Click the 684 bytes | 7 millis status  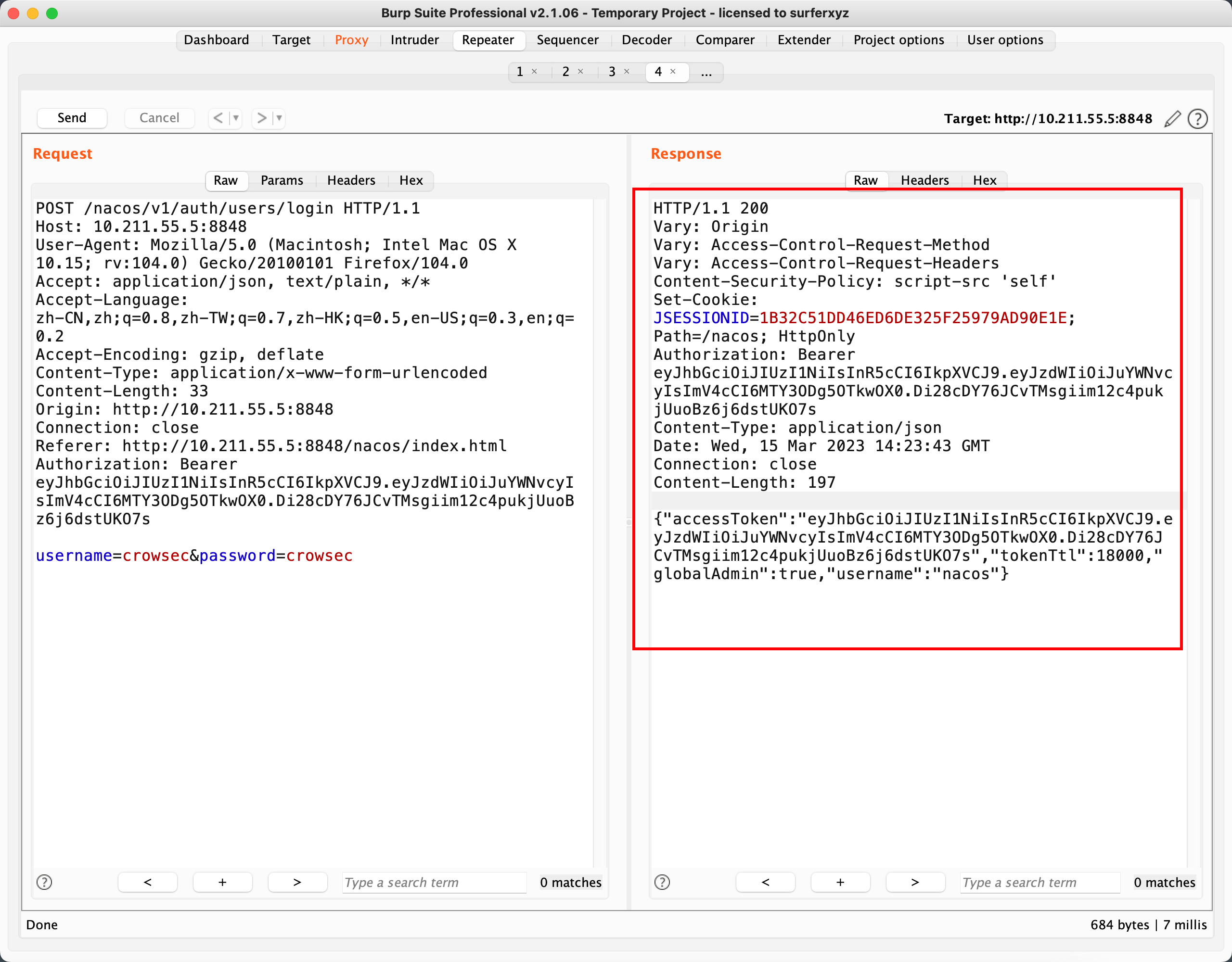click(1149, 925)
